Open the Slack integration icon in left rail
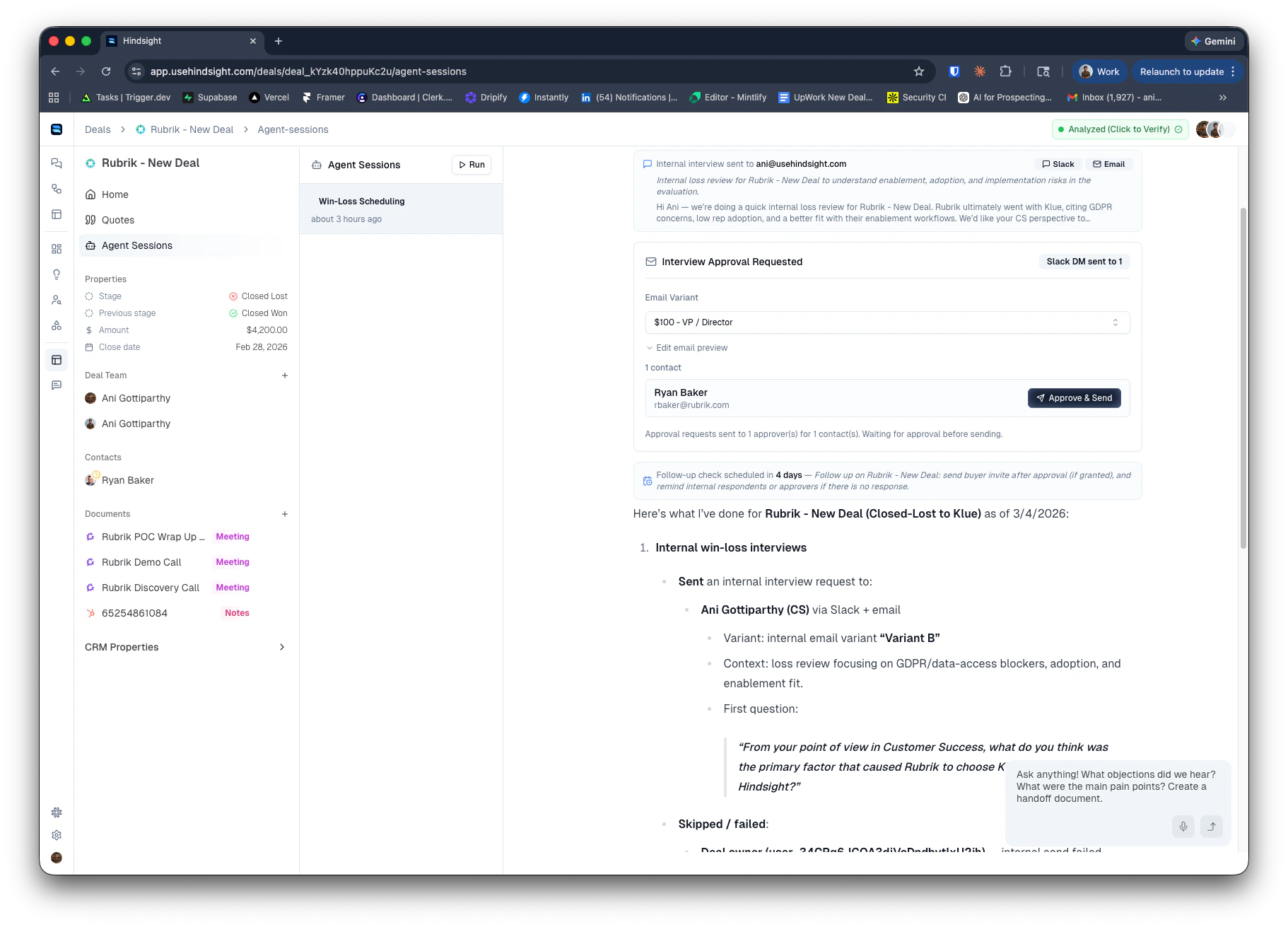Viewport: 1288px width, 927px height. coord(57,812)
